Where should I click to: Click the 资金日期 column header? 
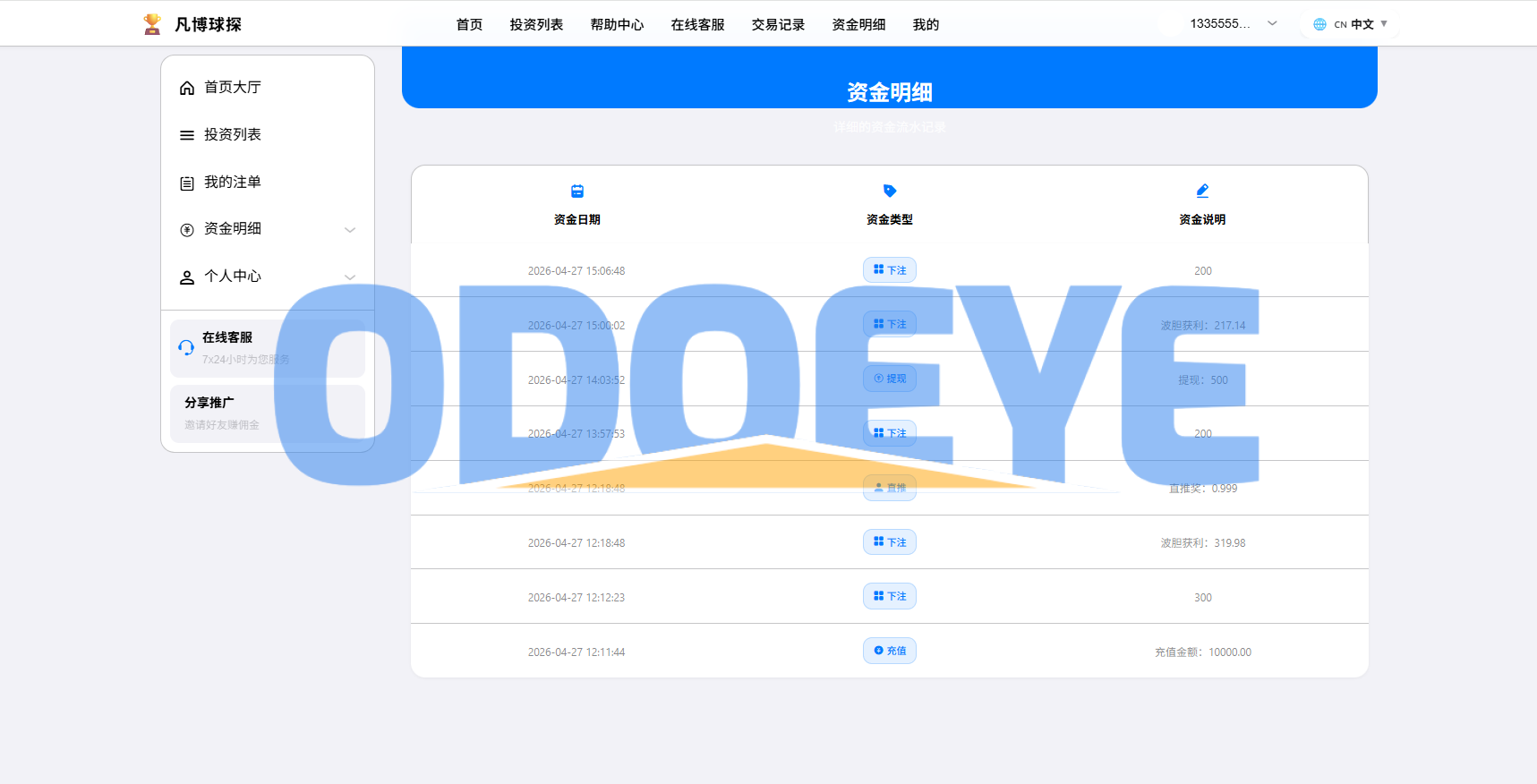pos(577,219)
